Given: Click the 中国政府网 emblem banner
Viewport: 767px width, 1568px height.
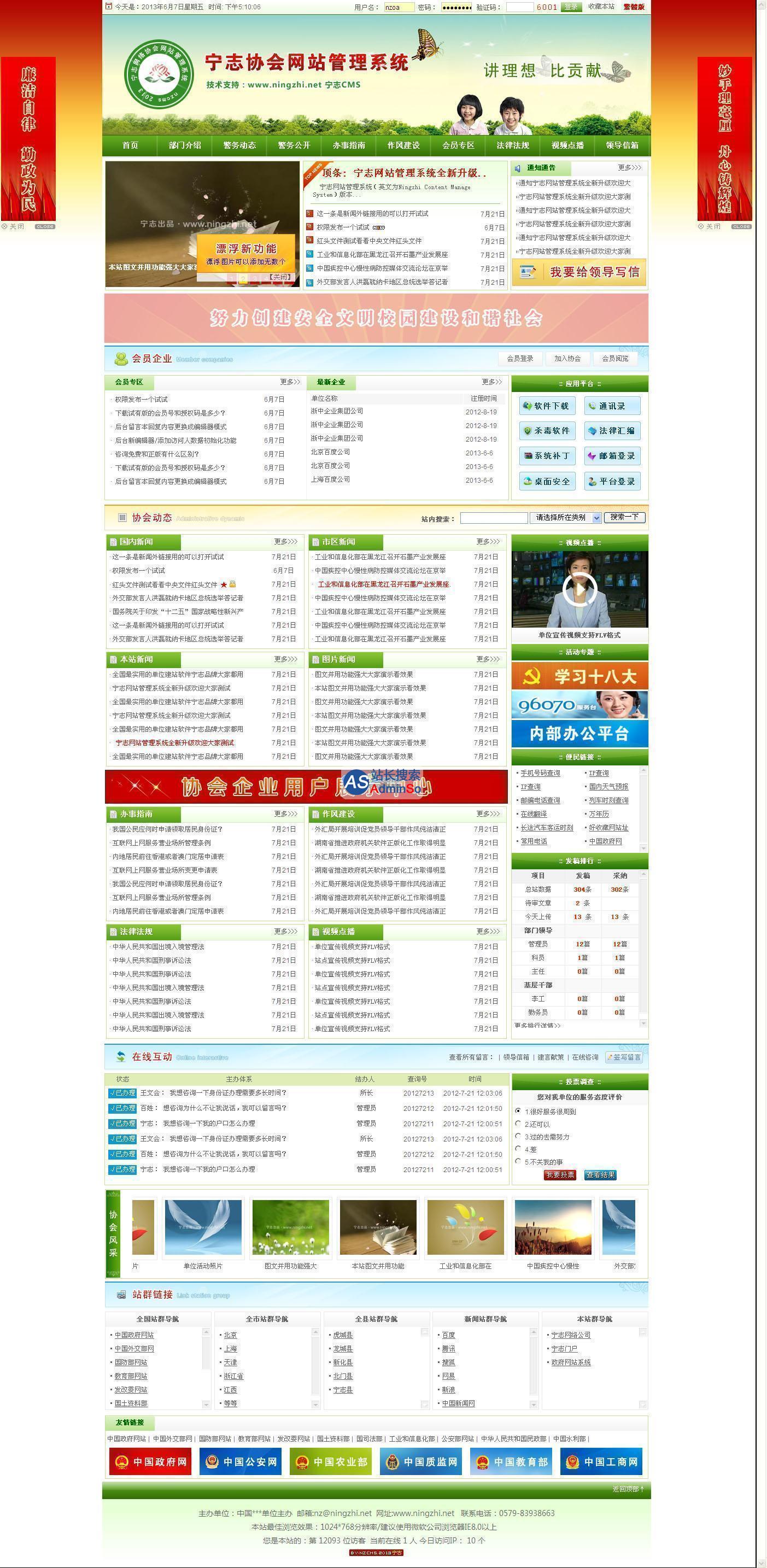Looking at the screenshot, I should 150,1461.
